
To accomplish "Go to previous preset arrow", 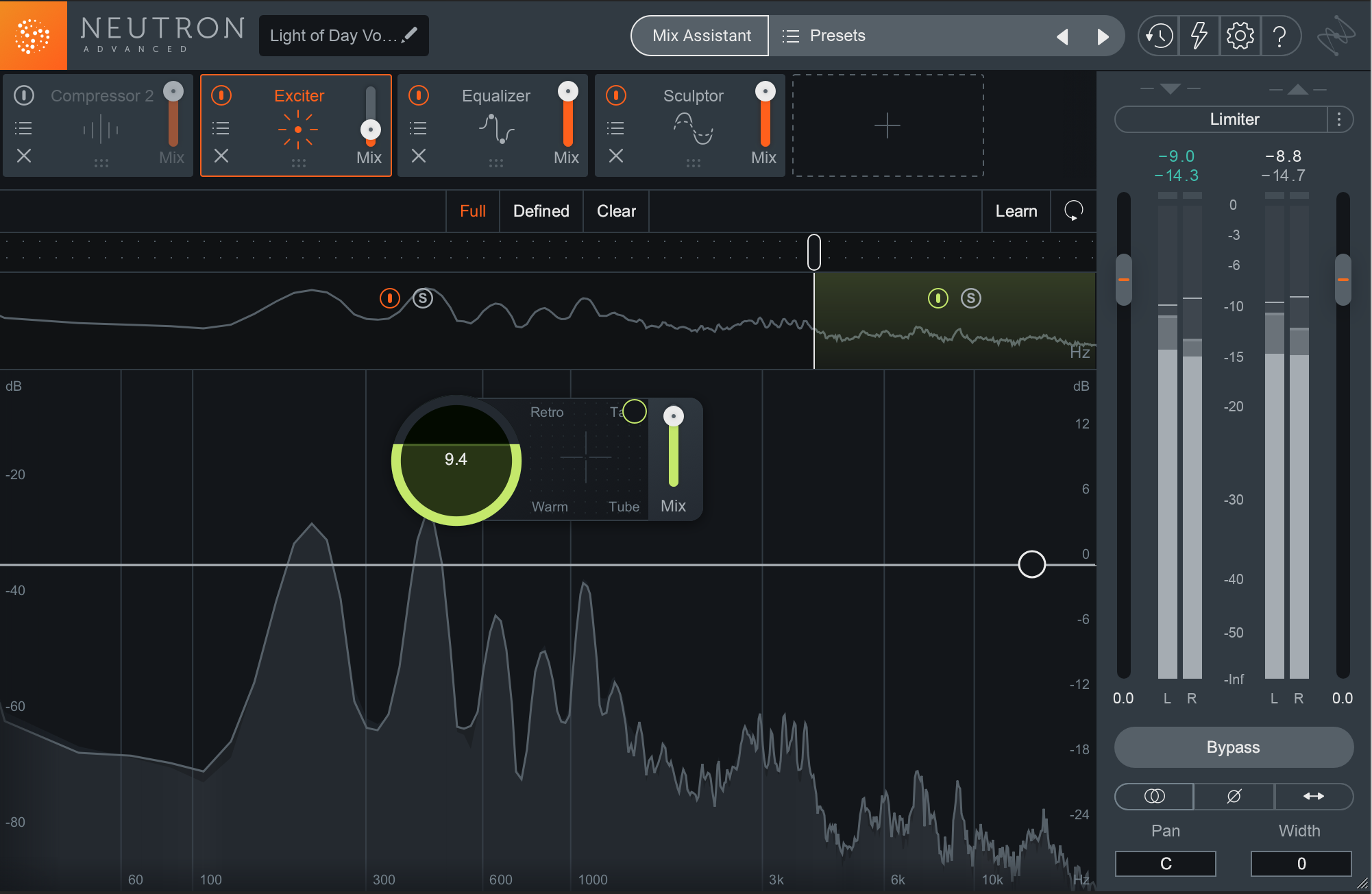I will click(1062, 36).
